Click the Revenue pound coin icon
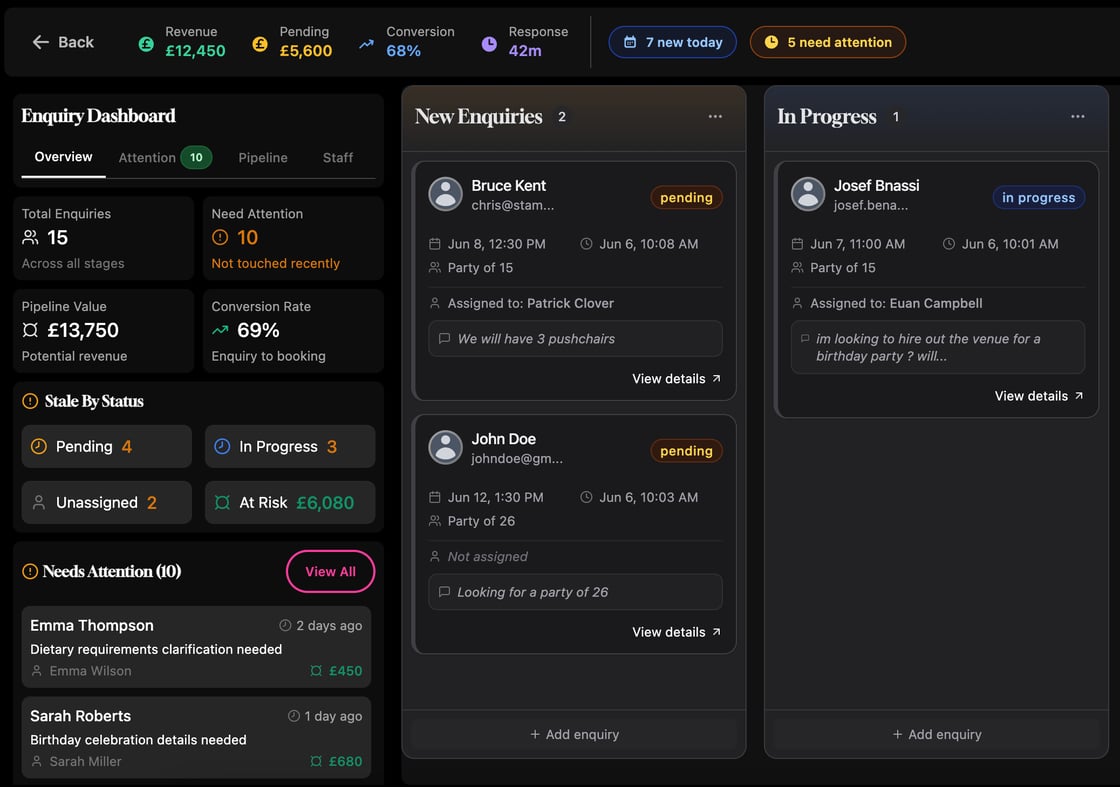This screenshot has width=1120, height=787. [146, 43]
